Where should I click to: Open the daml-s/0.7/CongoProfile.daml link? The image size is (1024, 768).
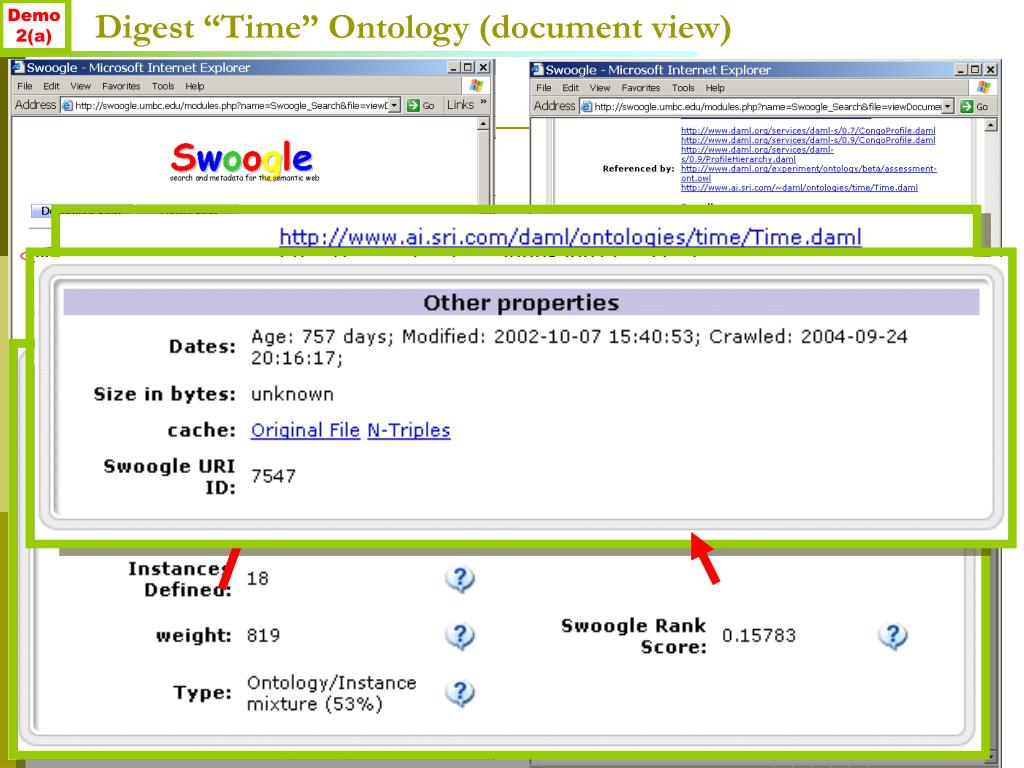(808, 131)
